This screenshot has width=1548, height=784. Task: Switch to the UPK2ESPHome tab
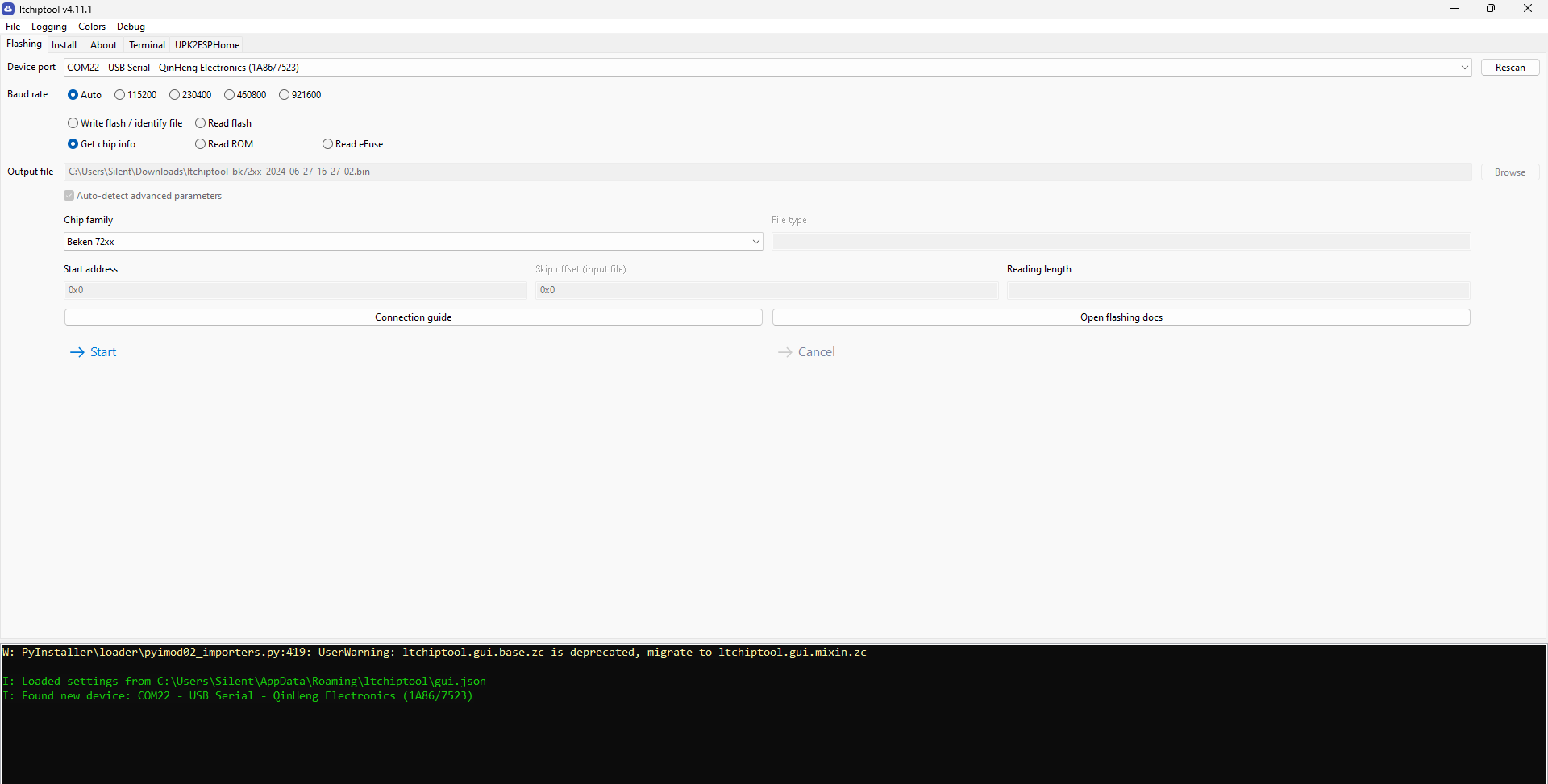pyautogui.click(x=207, y=45)
